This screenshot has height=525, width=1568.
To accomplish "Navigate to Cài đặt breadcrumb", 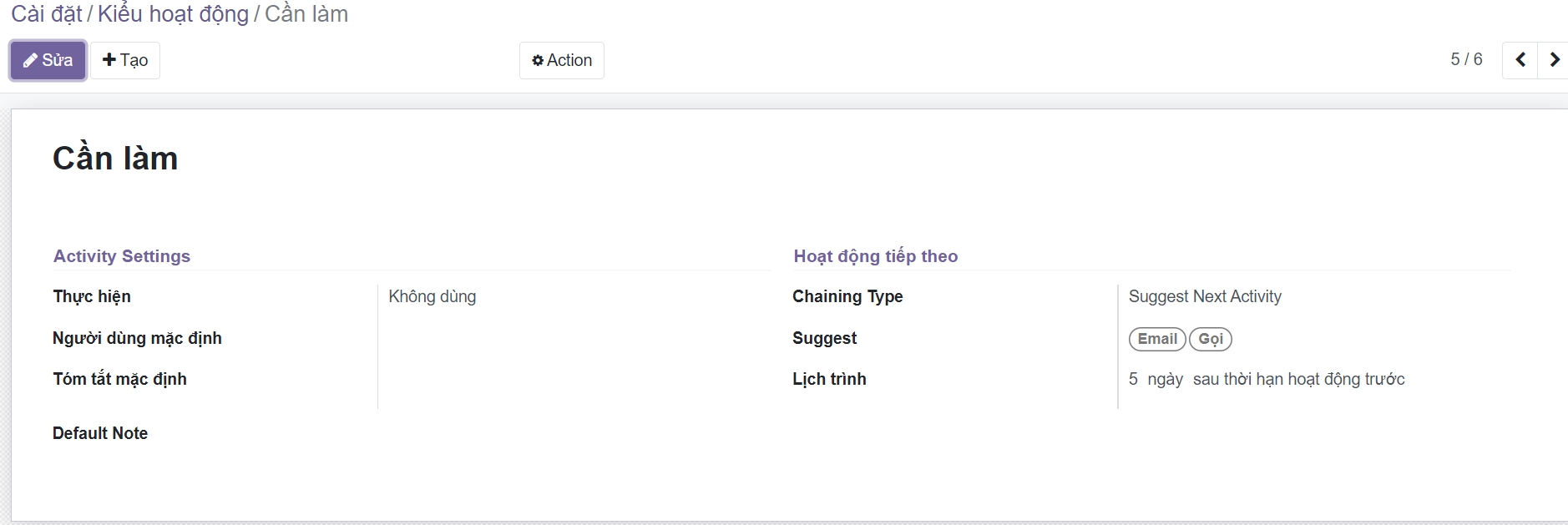I will click(46, 14).
